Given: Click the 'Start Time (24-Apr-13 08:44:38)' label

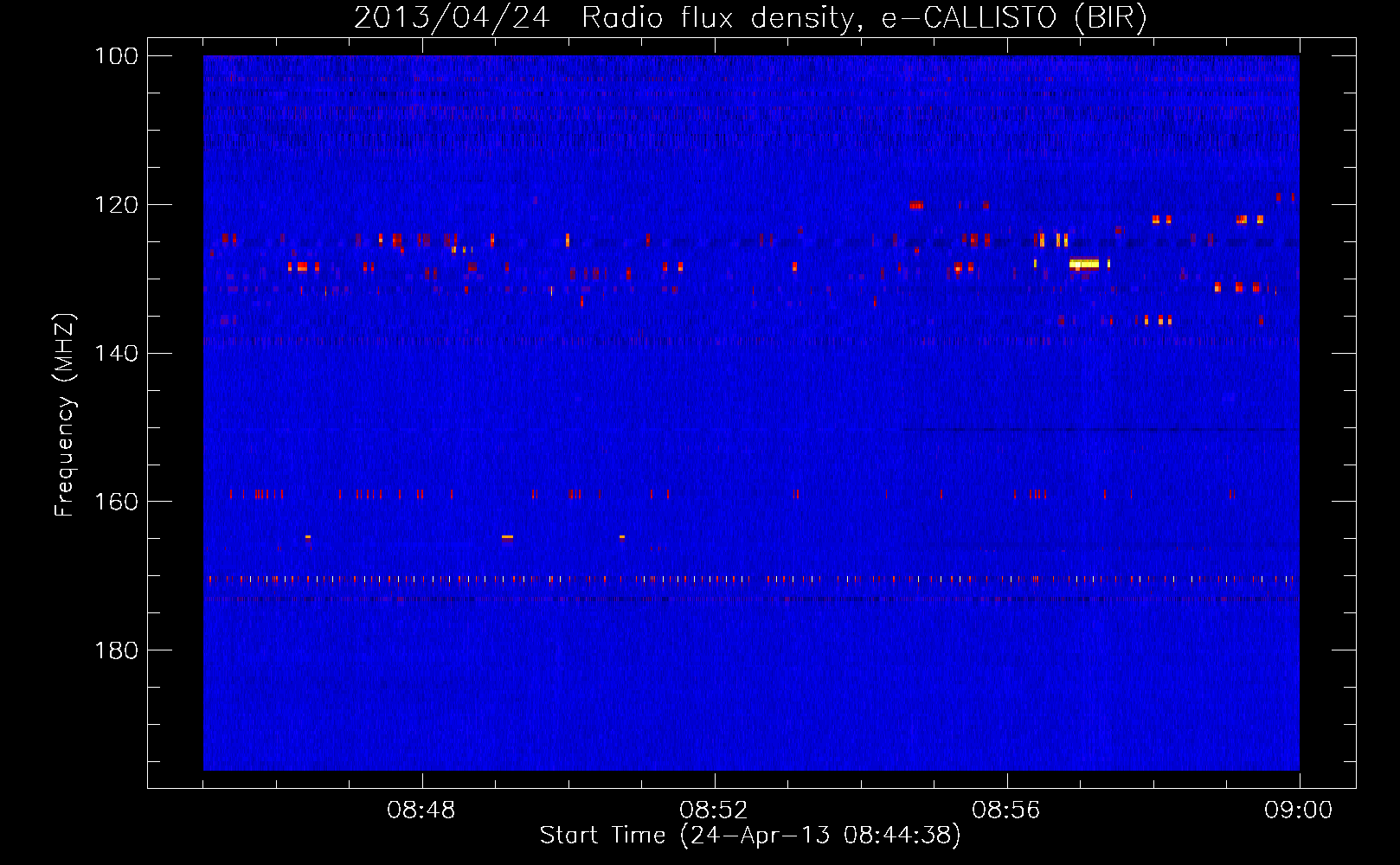Looking at the screenshot, I should tap(750, 835).
